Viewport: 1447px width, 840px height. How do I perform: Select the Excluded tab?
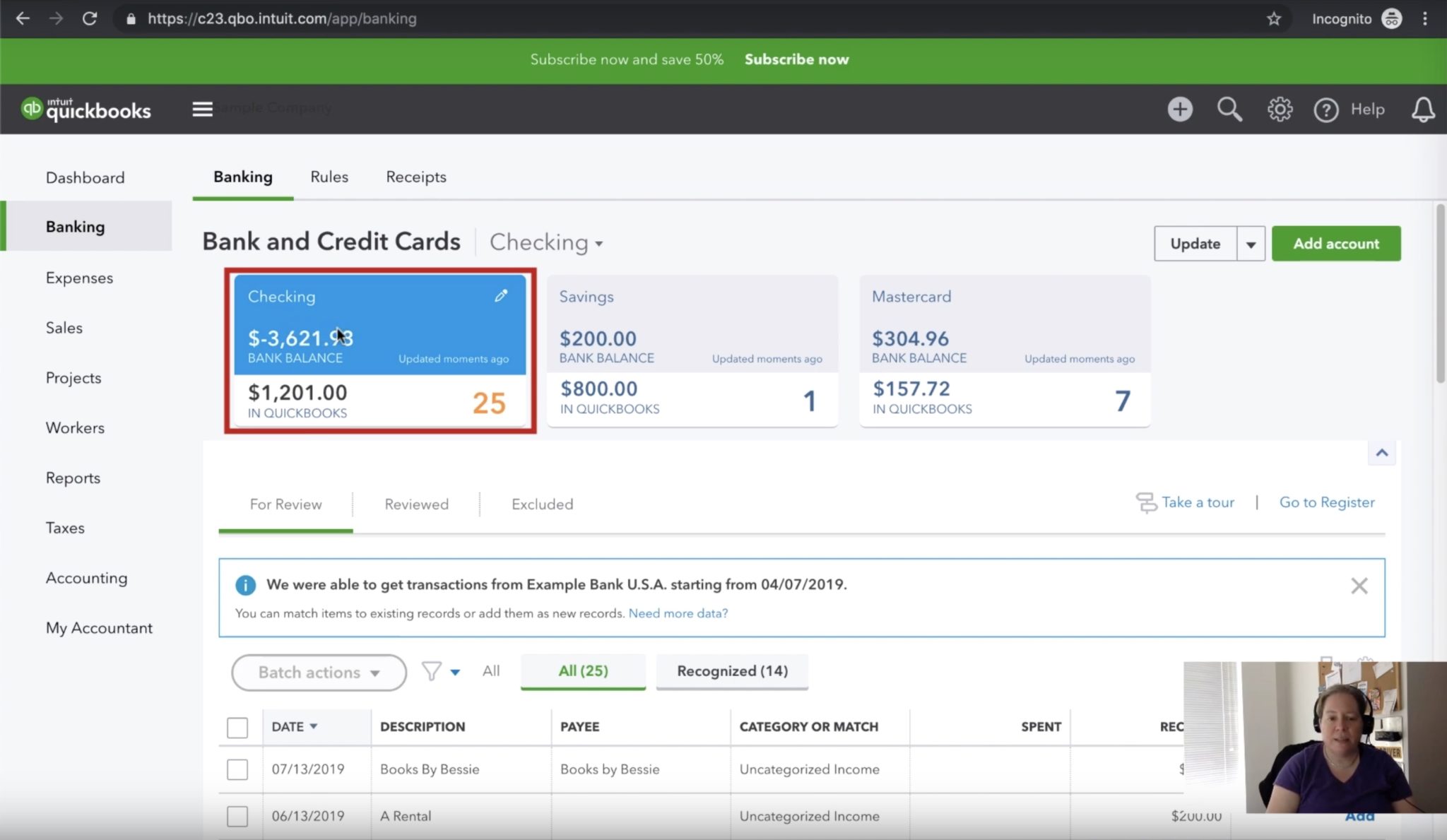pyautogui.click(x=542, y=504)
